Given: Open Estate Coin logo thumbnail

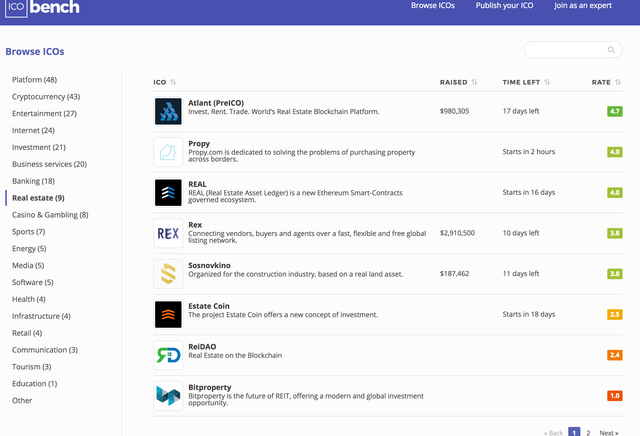Looking at the screenshot, I should [168, 314].
